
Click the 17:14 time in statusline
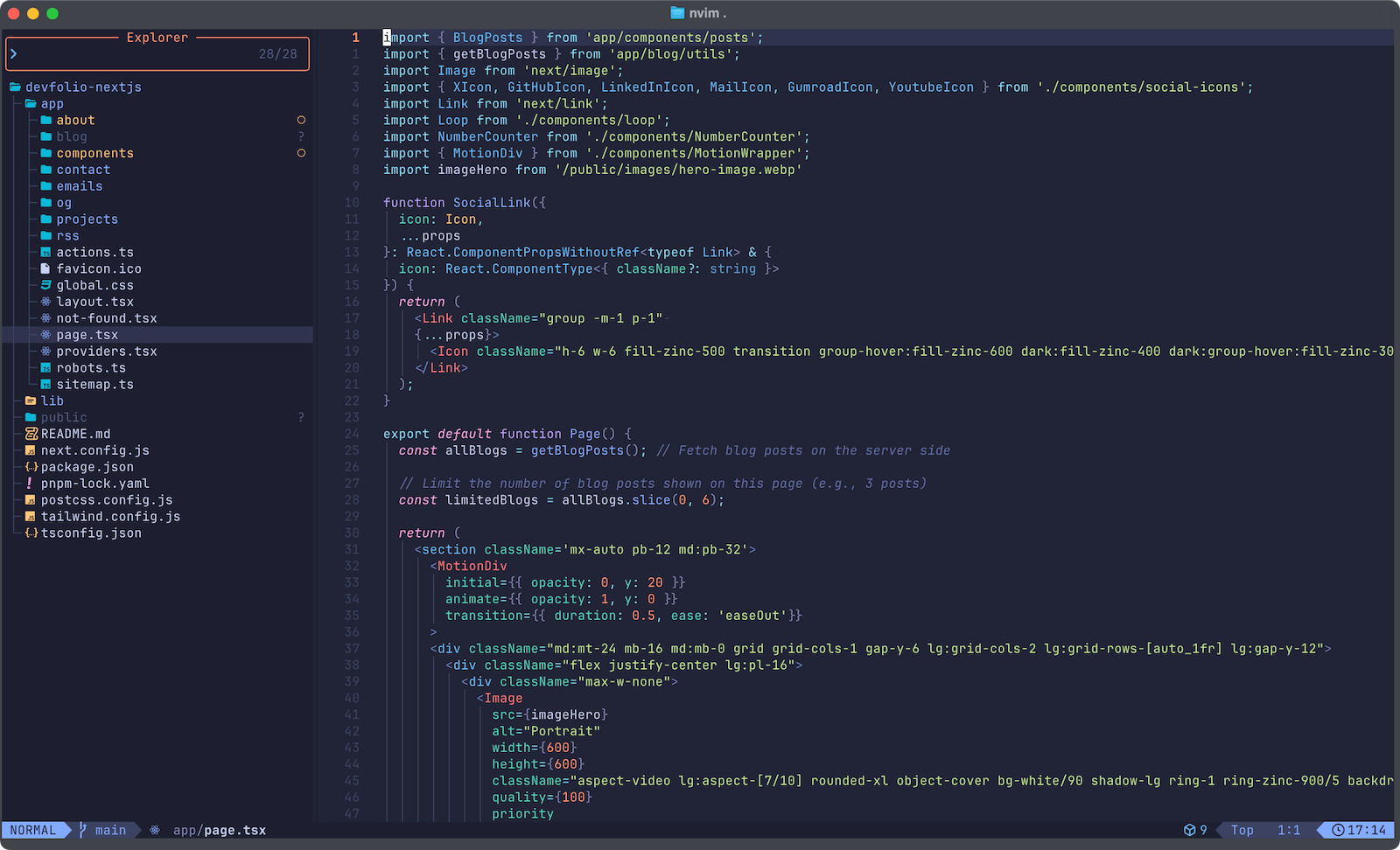point(1367,830)
